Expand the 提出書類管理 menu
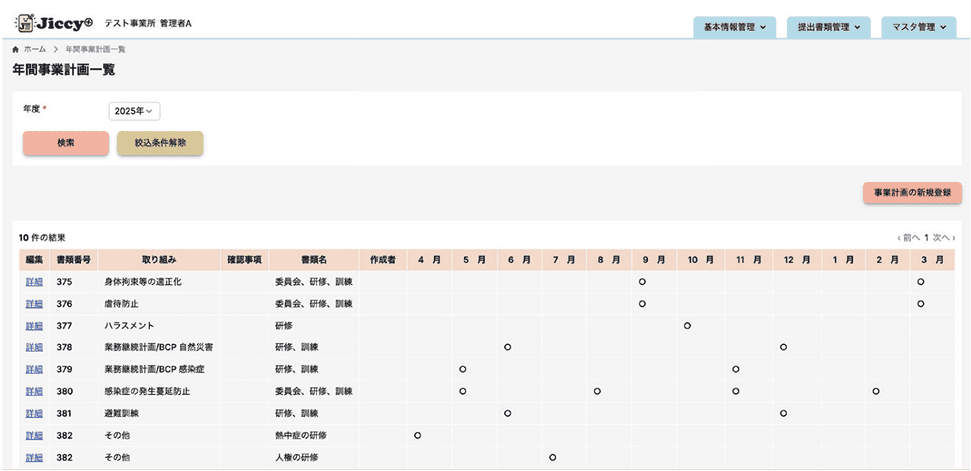Screen dimensions: 971x471 point(828,28)
